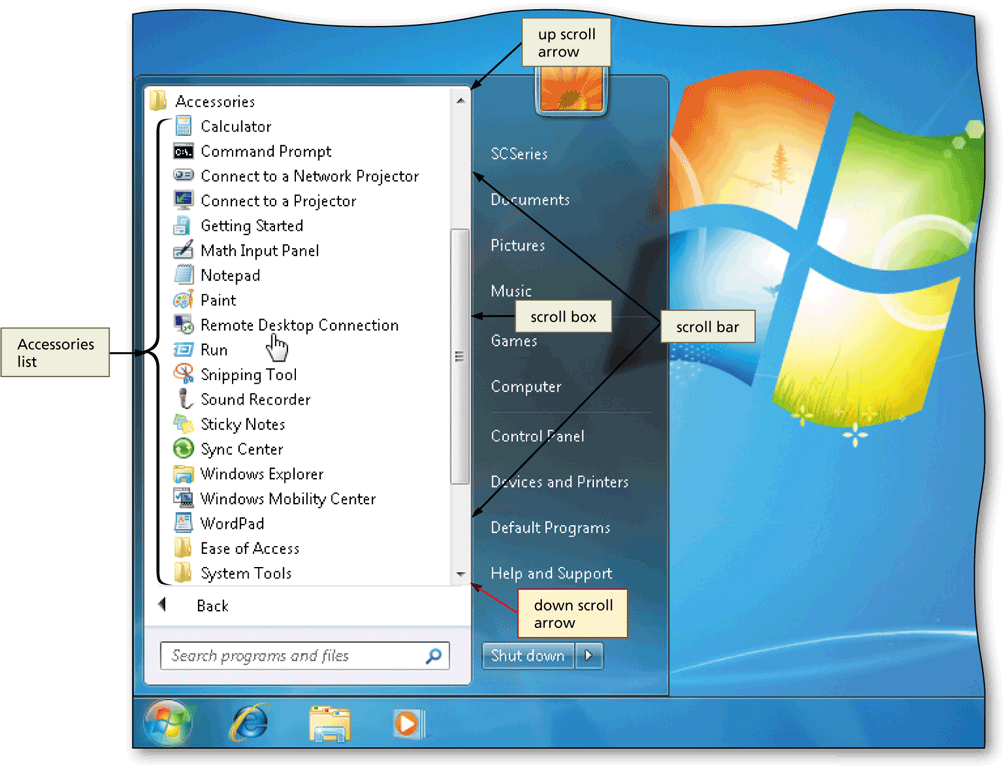Image resolution: width=1005 pixels, height=768 pixels.
Task: Open the Snipping Tool scissors icon
Action: tap(183, 374)
